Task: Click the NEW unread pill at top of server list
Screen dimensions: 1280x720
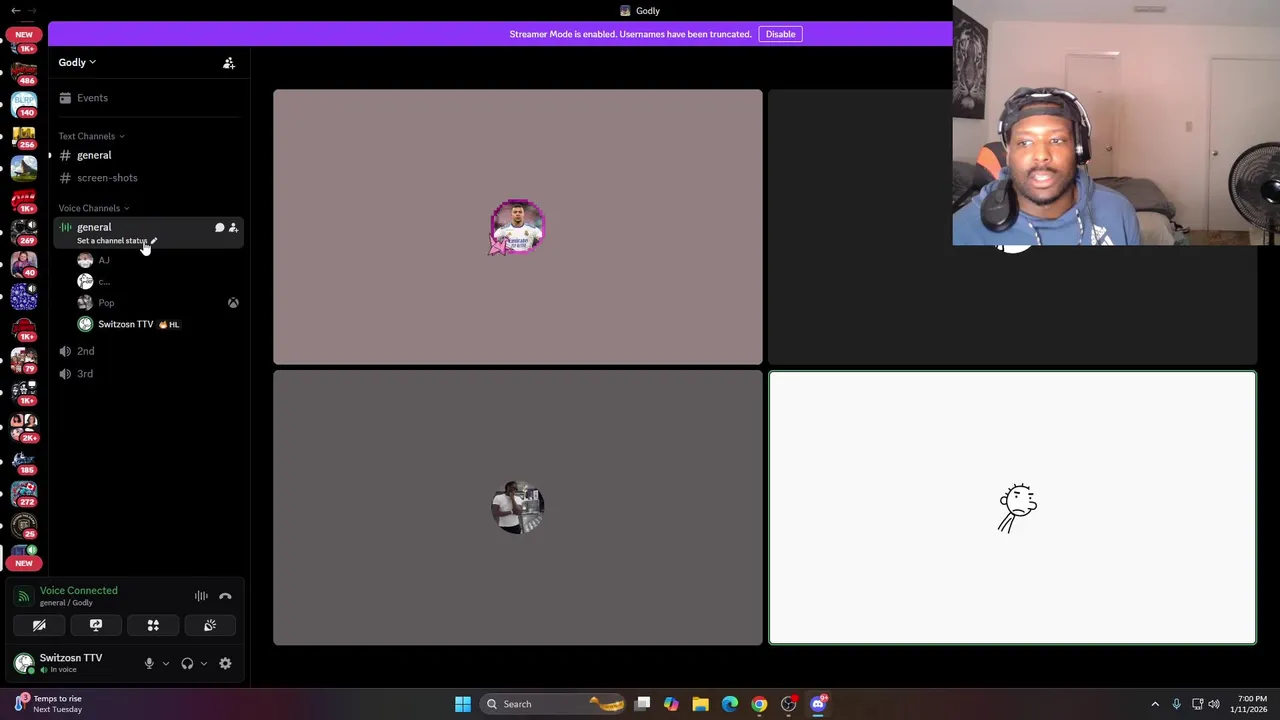Action: 24,34
